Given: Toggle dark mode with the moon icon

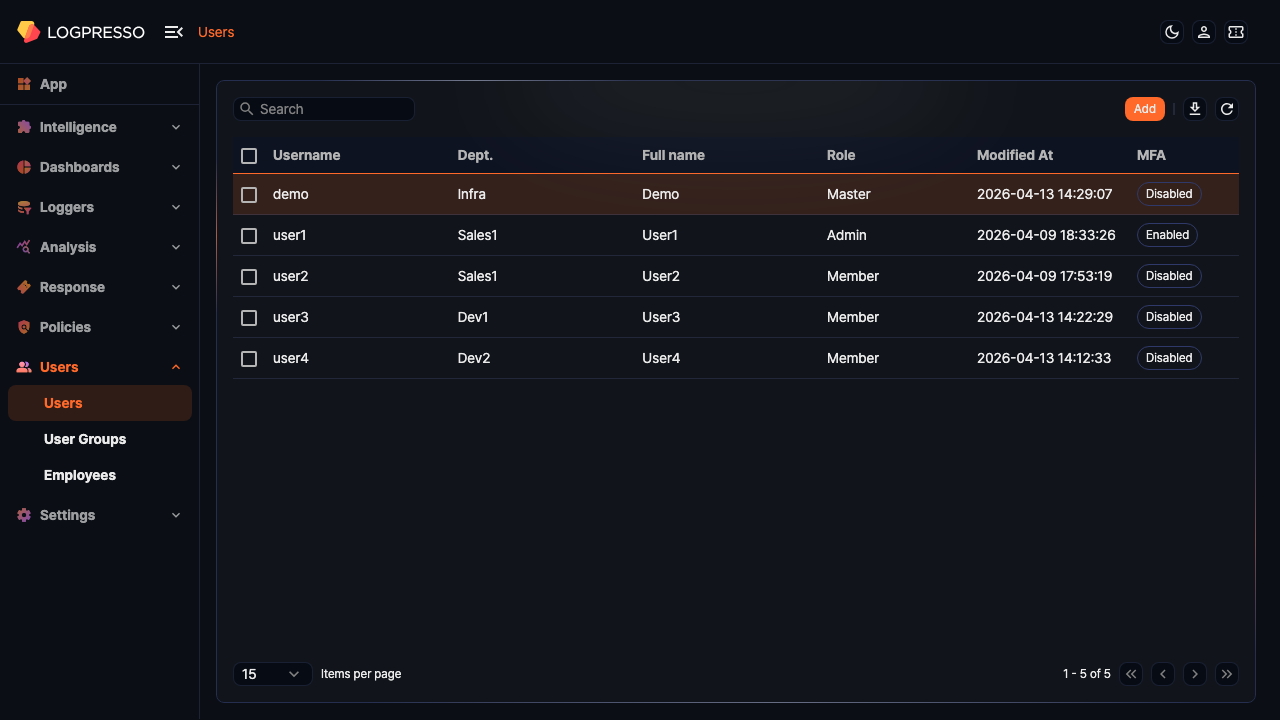Looking at the screenshot, I should click(1171, 32).
